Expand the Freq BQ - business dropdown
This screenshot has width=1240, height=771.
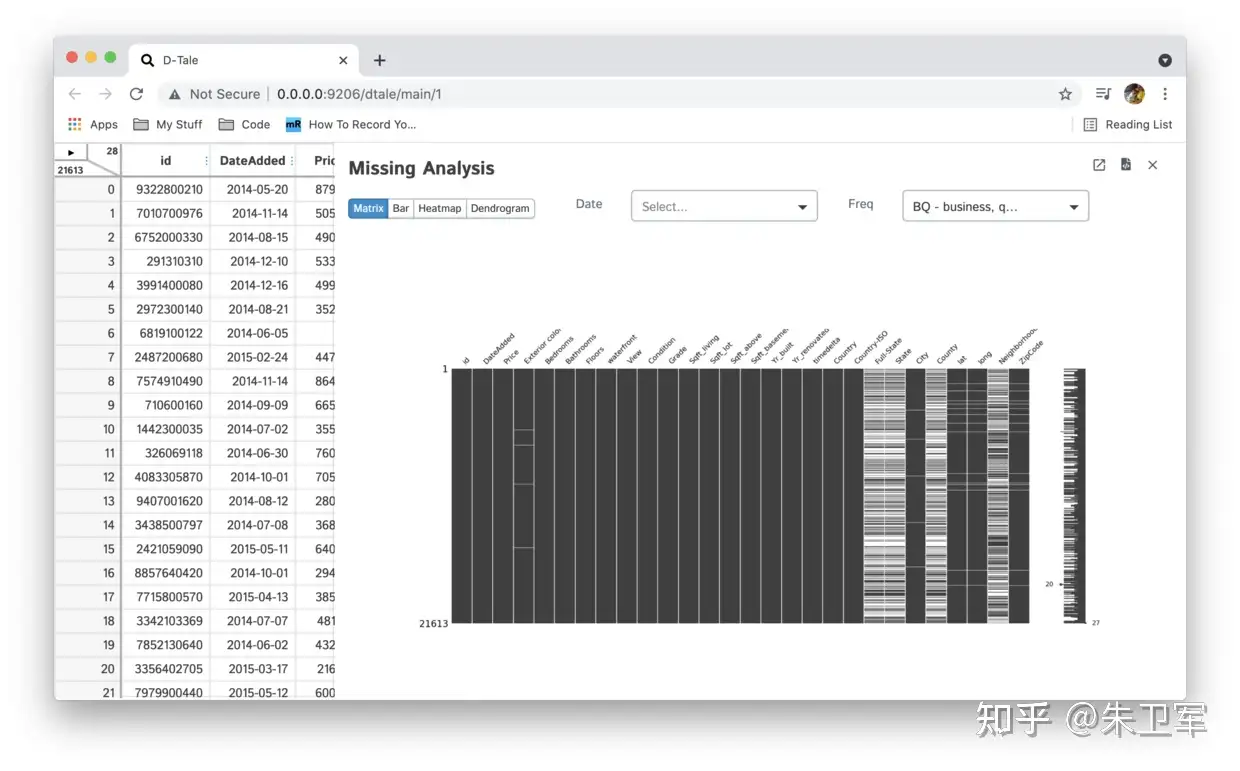995,206
